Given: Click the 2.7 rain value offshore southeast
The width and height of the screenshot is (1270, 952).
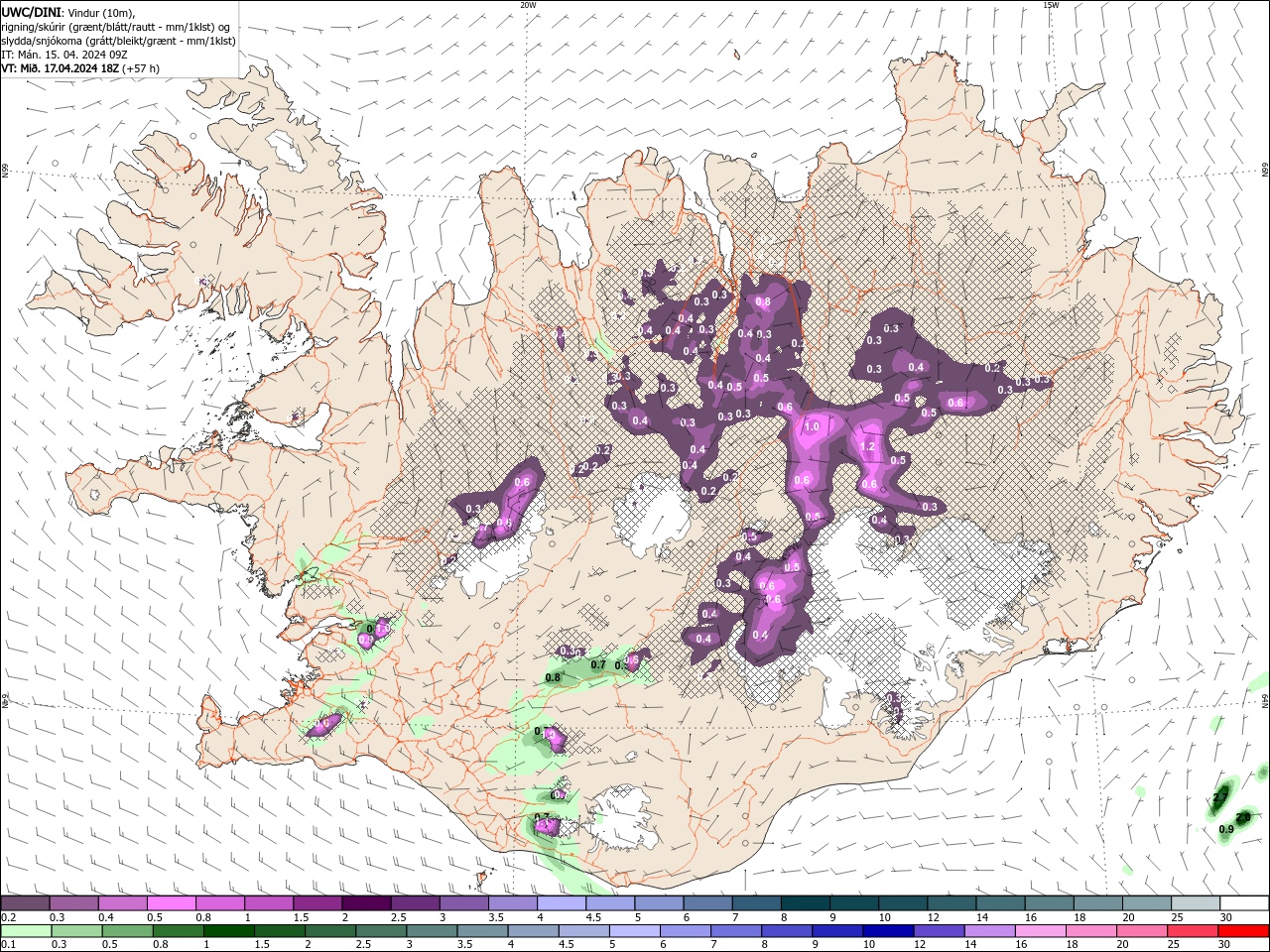Looking at the screenshot, I should 1221,797.
